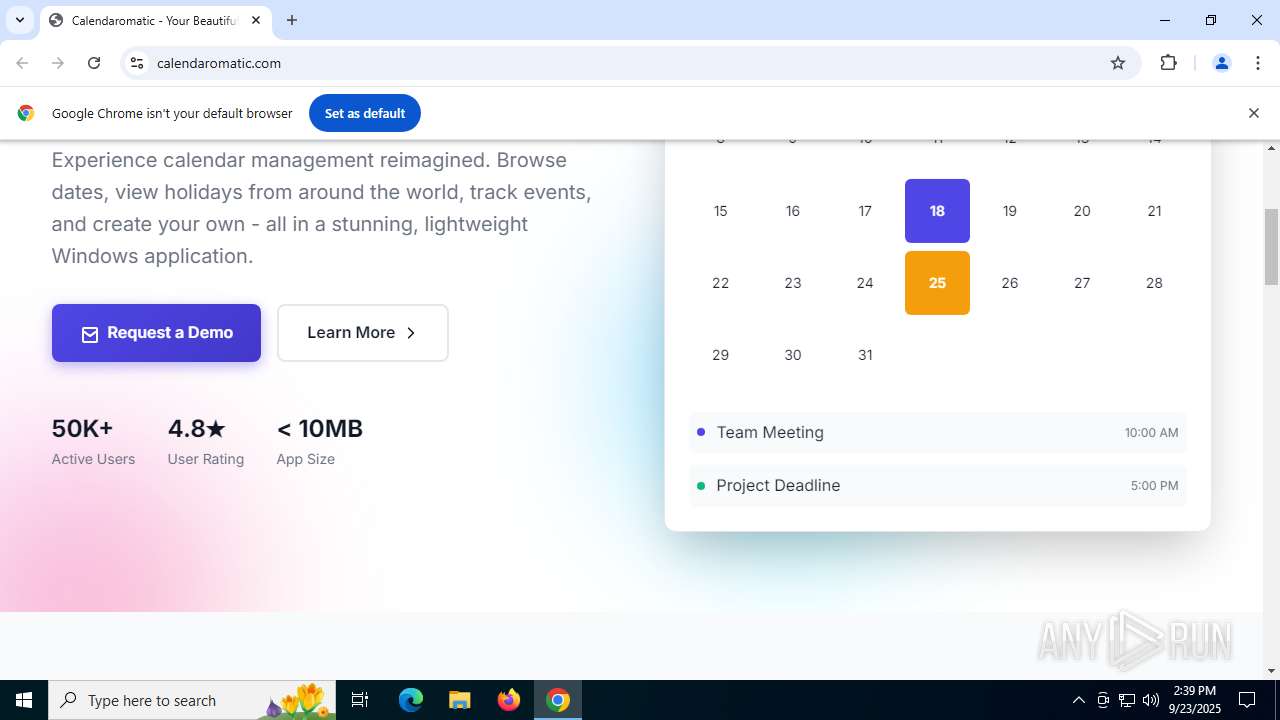Click the 5:00 PM event time

click(1154, 486)
